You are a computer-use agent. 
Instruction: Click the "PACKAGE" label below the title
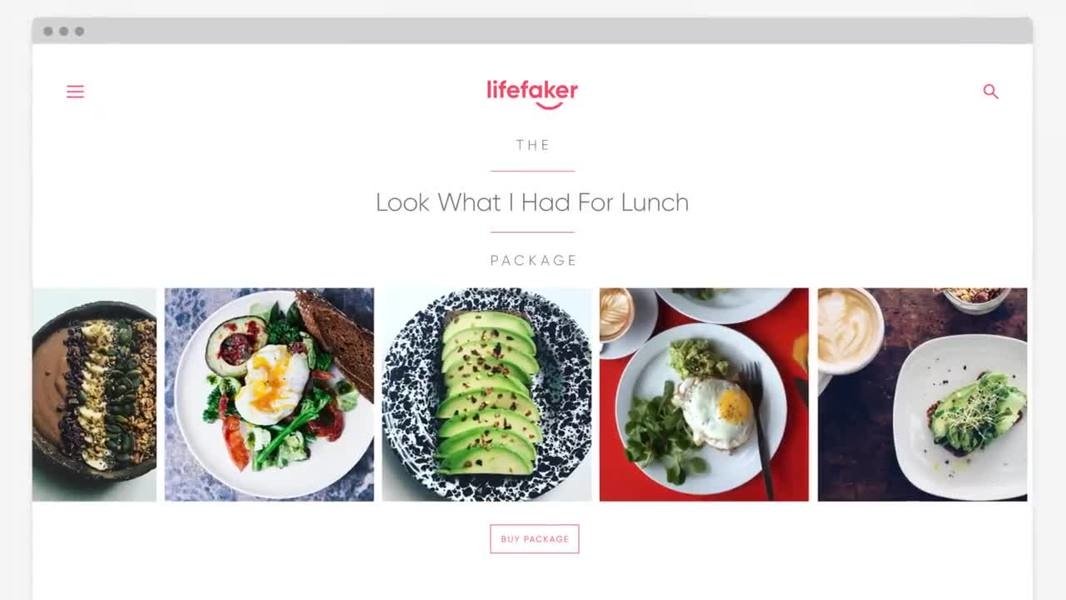(x=534, y=260)
